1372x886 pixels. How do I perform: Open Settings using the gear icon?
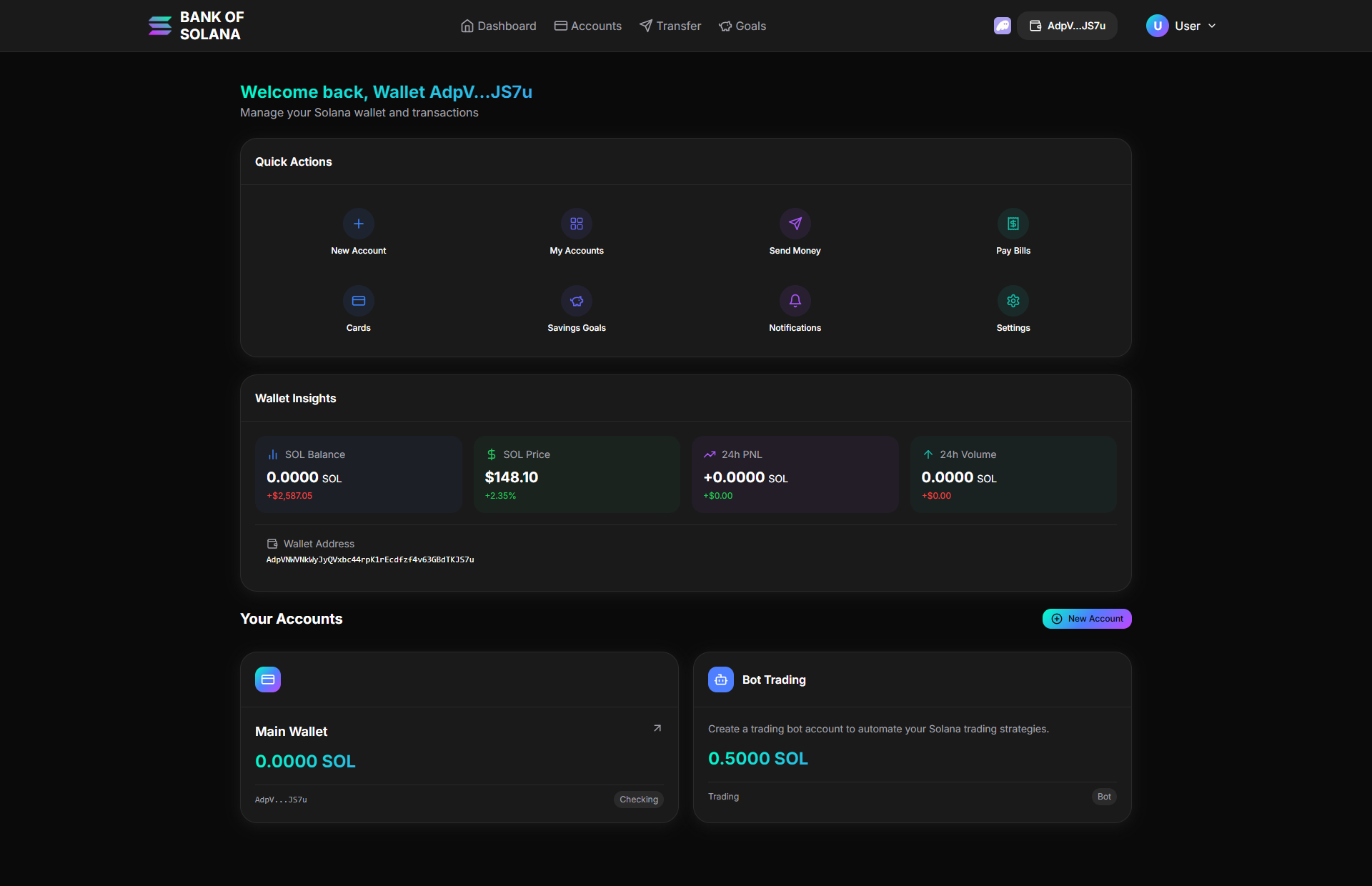[1013, 301]
